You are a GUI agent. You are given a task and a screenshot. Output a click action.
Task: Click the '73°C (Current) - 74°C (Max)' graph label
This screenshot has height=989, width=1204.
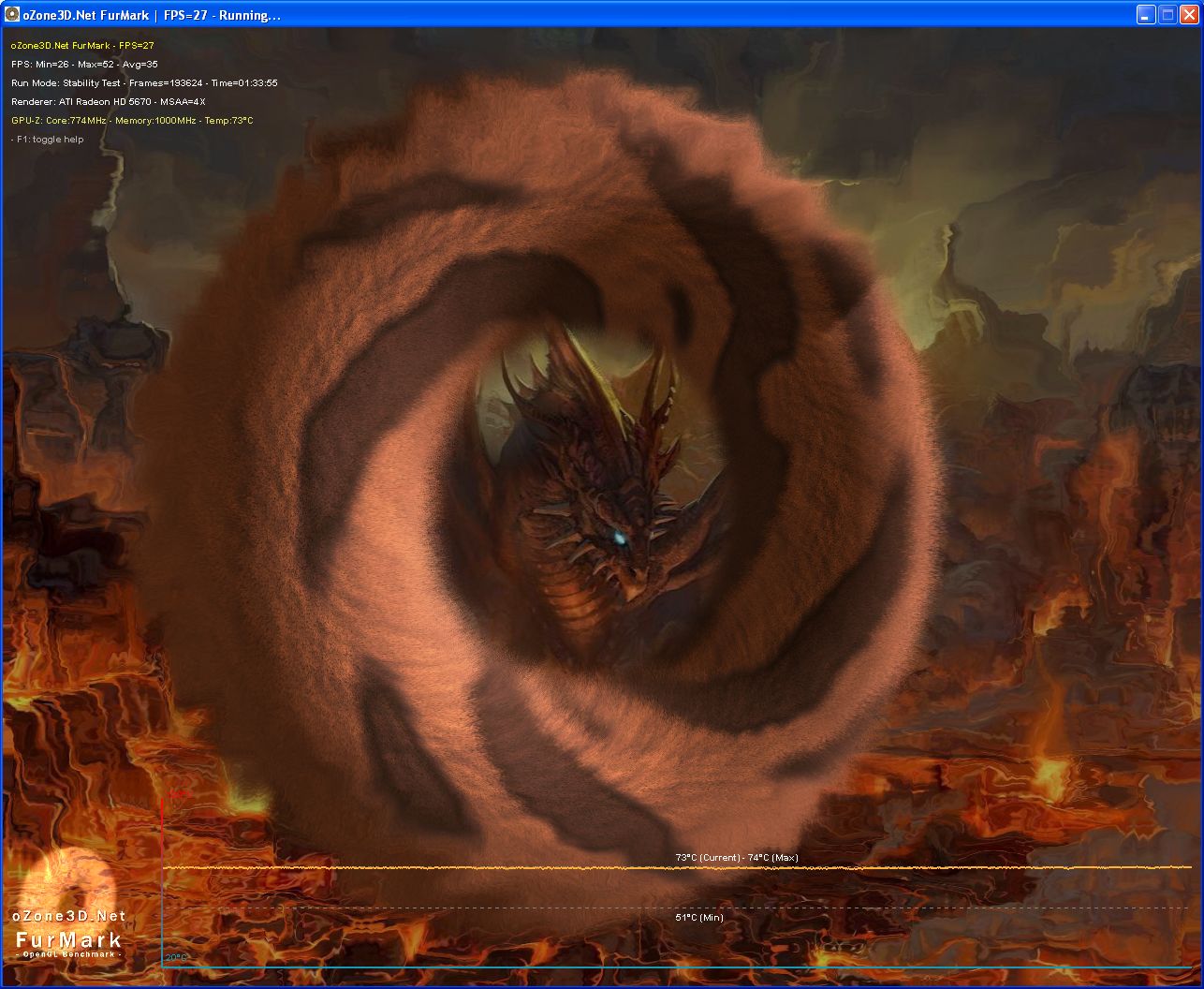click(x=737, y=857)
